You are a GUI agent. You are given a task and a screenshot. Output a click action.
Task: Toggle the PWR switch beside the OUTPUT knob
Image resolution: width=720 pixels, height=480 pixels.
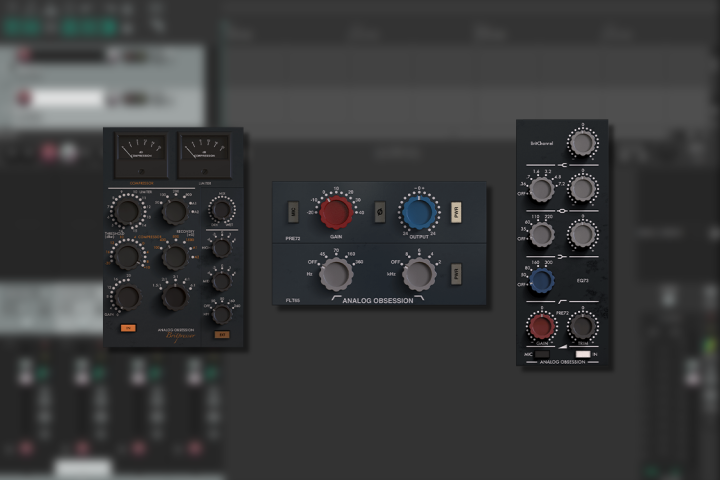[455, 212]
